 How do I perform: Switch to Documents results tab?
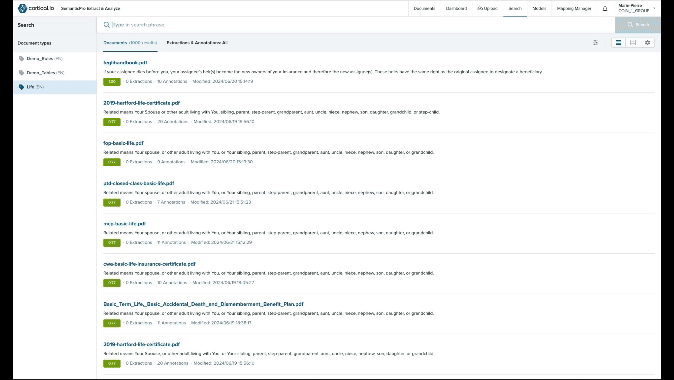[x=130, y=43]
